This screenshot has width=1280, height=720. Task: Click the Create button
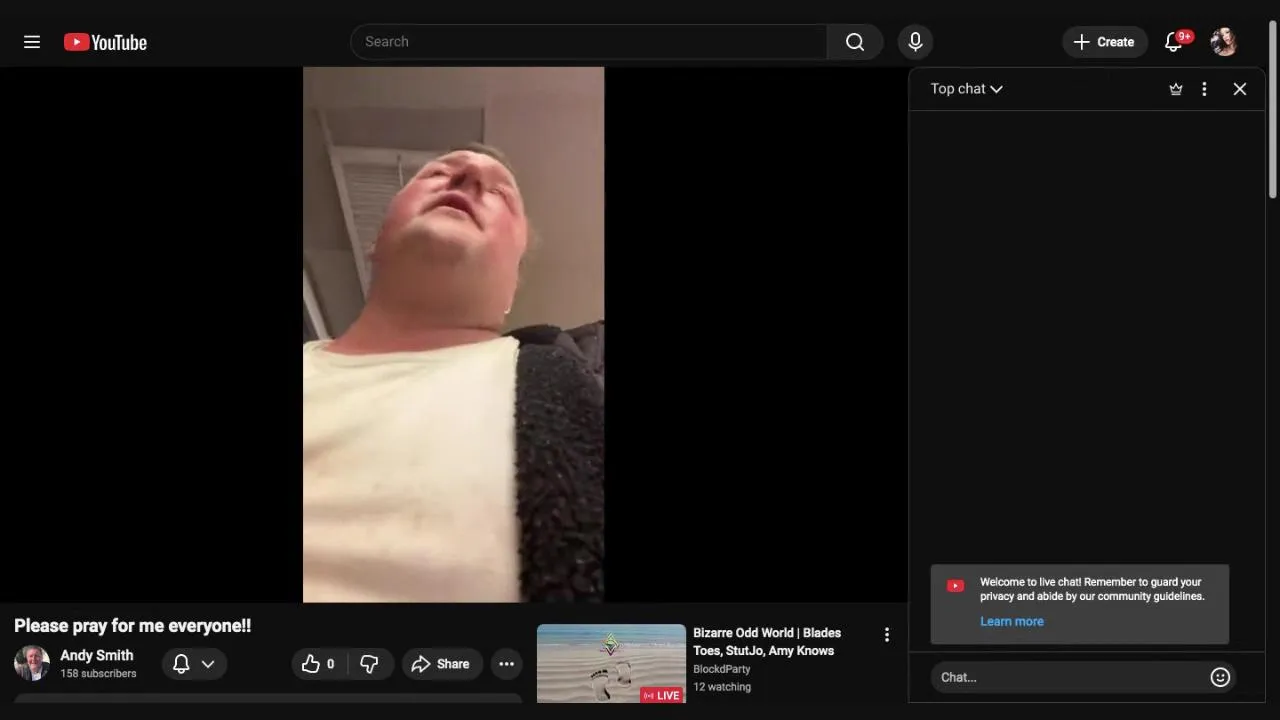(x=1104, y=42)
